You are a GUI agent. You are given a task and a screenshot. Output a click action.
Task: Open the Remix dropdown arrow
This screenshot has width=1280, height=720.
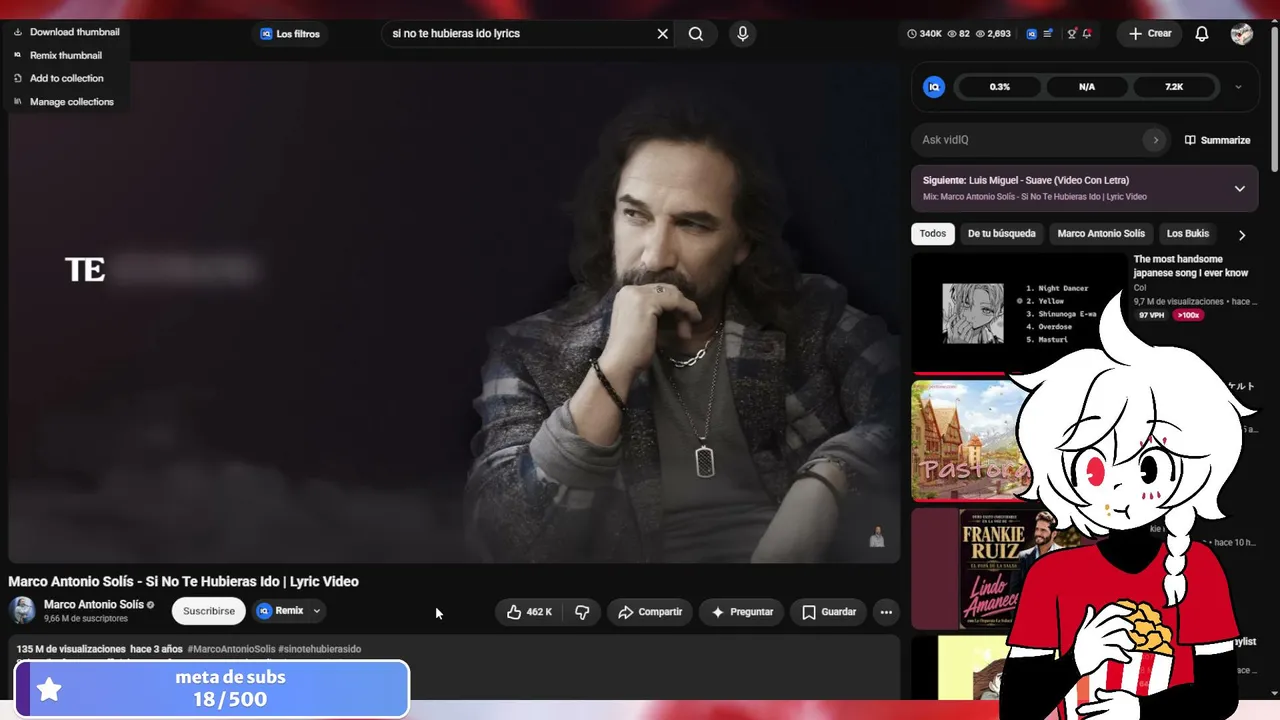pos(317,611)
